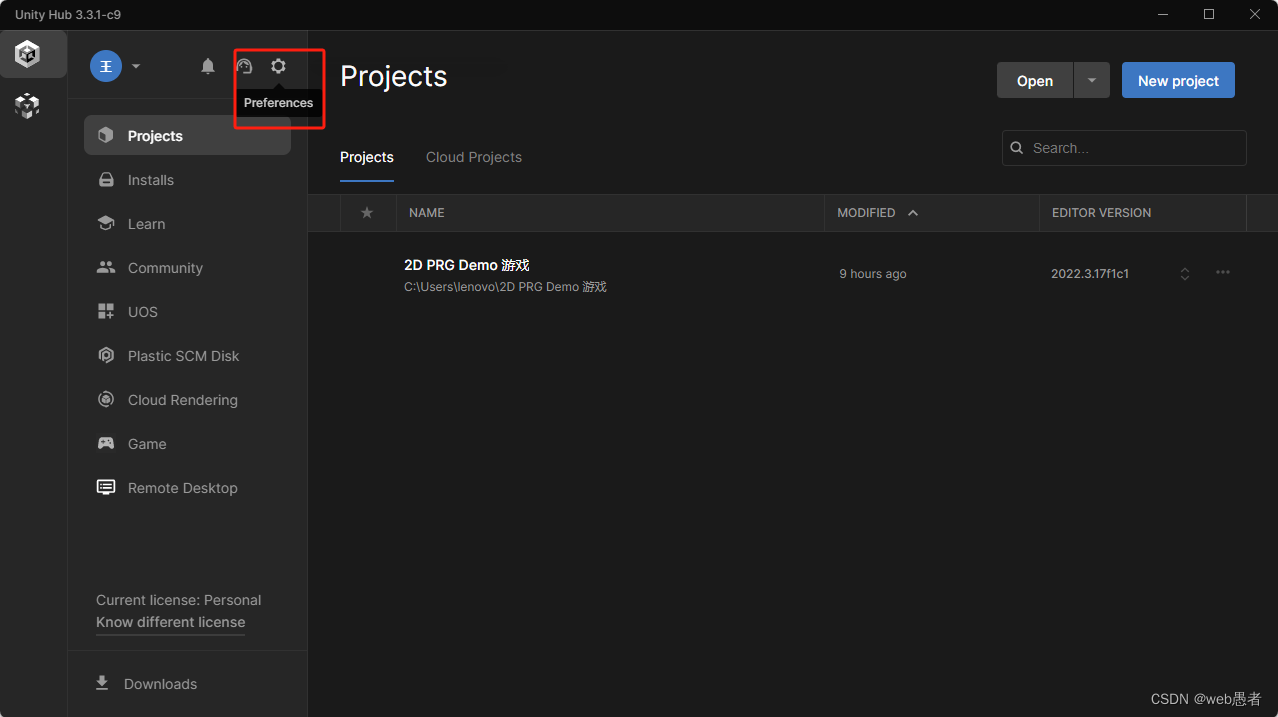Expand the Open button dropdown arrow
The image size is (1278, 717).
coord(1090,80)
